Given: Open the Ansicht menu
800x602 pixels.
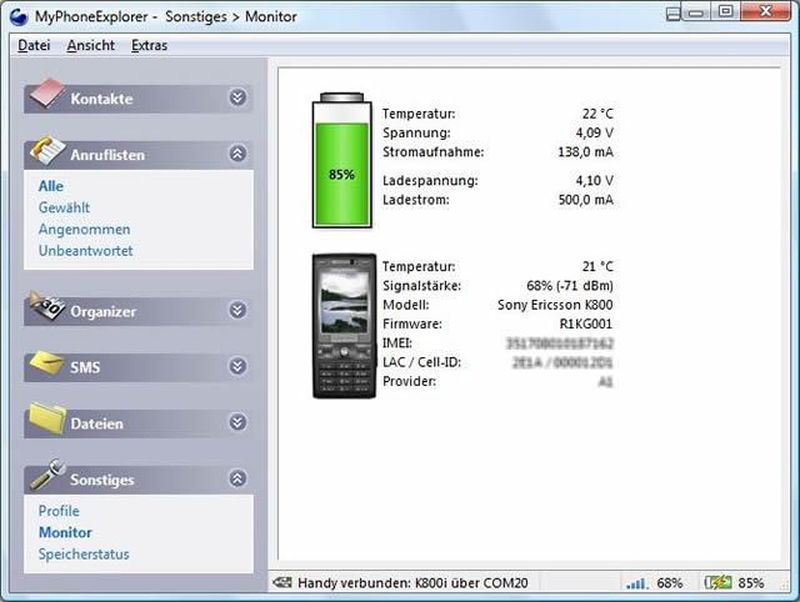Looking at the screenshot, I should tap(91, 45).
